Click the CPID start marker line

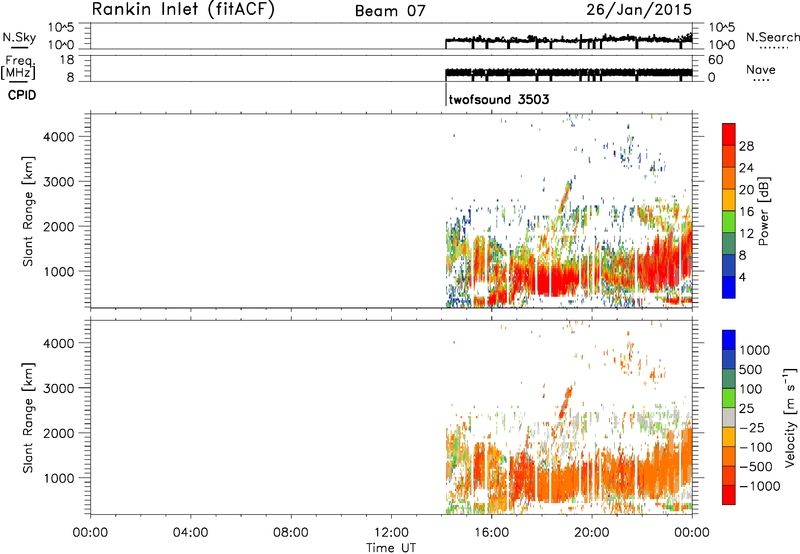click(446, 94)
